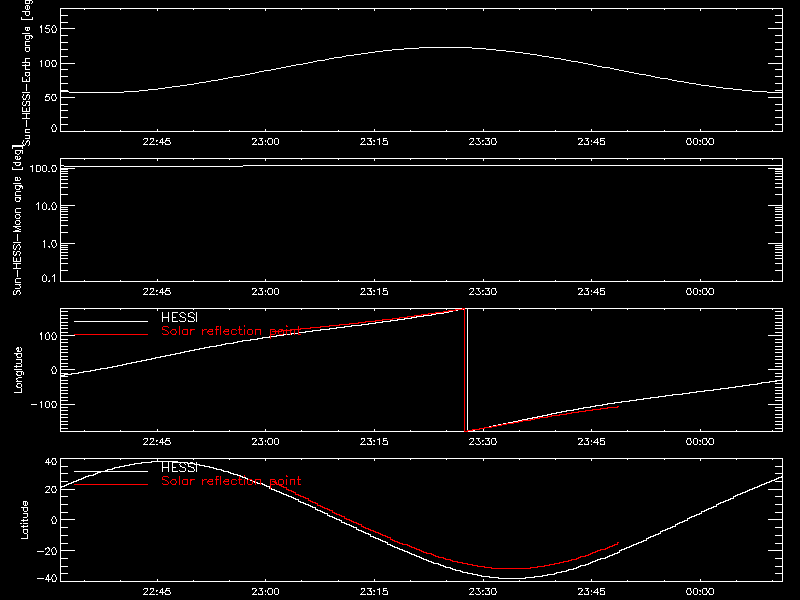Select Solar reflection point legend in Latitude plot
This screenshot has width=800, height=600.
click(x=231, y=481)
